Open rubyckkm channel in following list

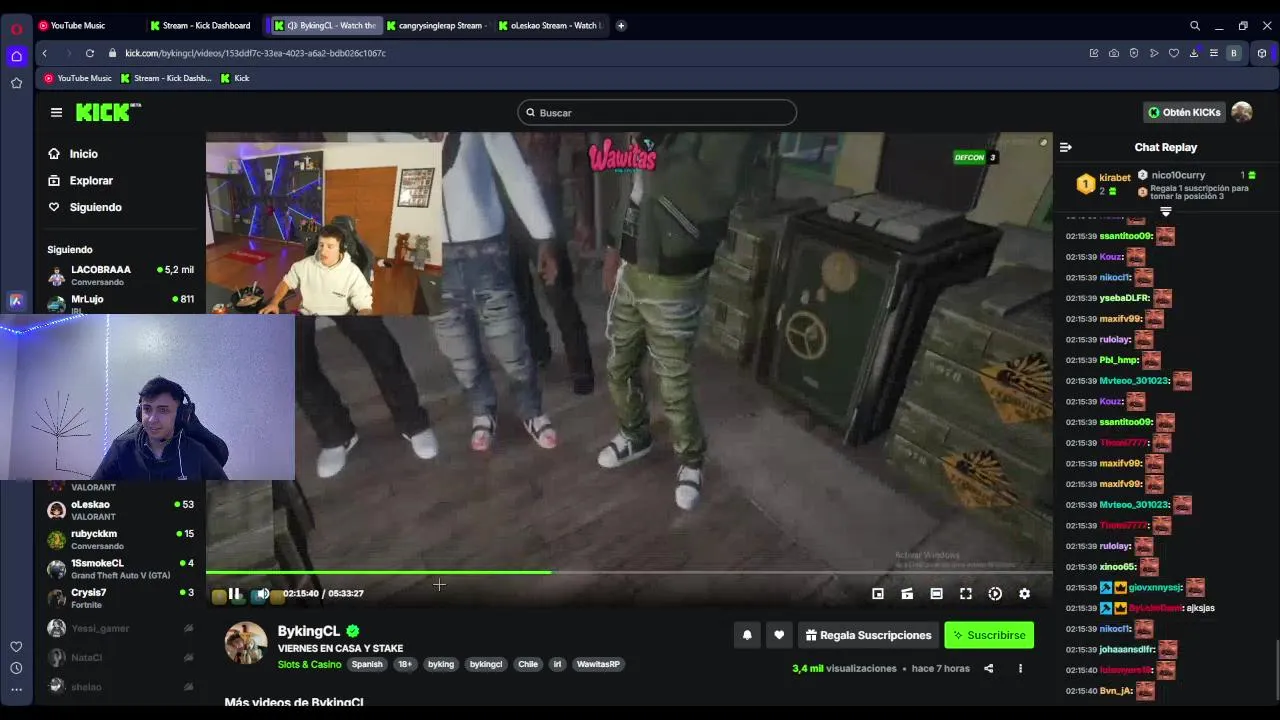pos(120,539)
